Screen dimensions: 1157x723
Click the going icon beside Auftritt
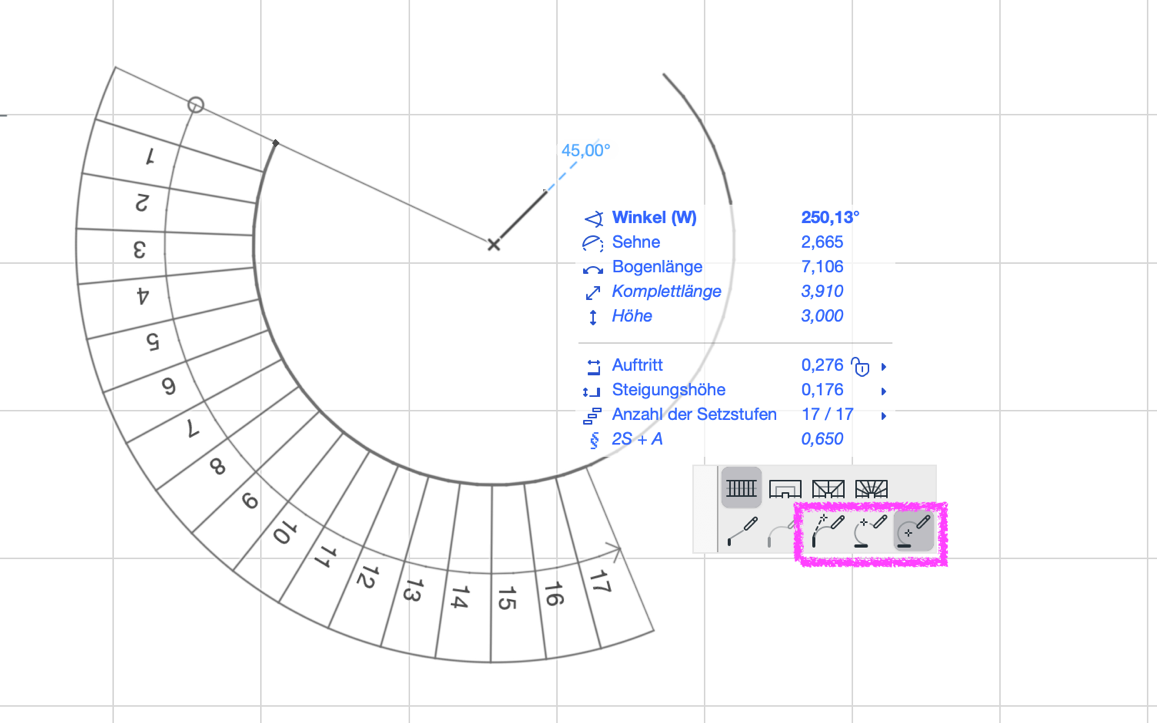click(x=593, y=367)
